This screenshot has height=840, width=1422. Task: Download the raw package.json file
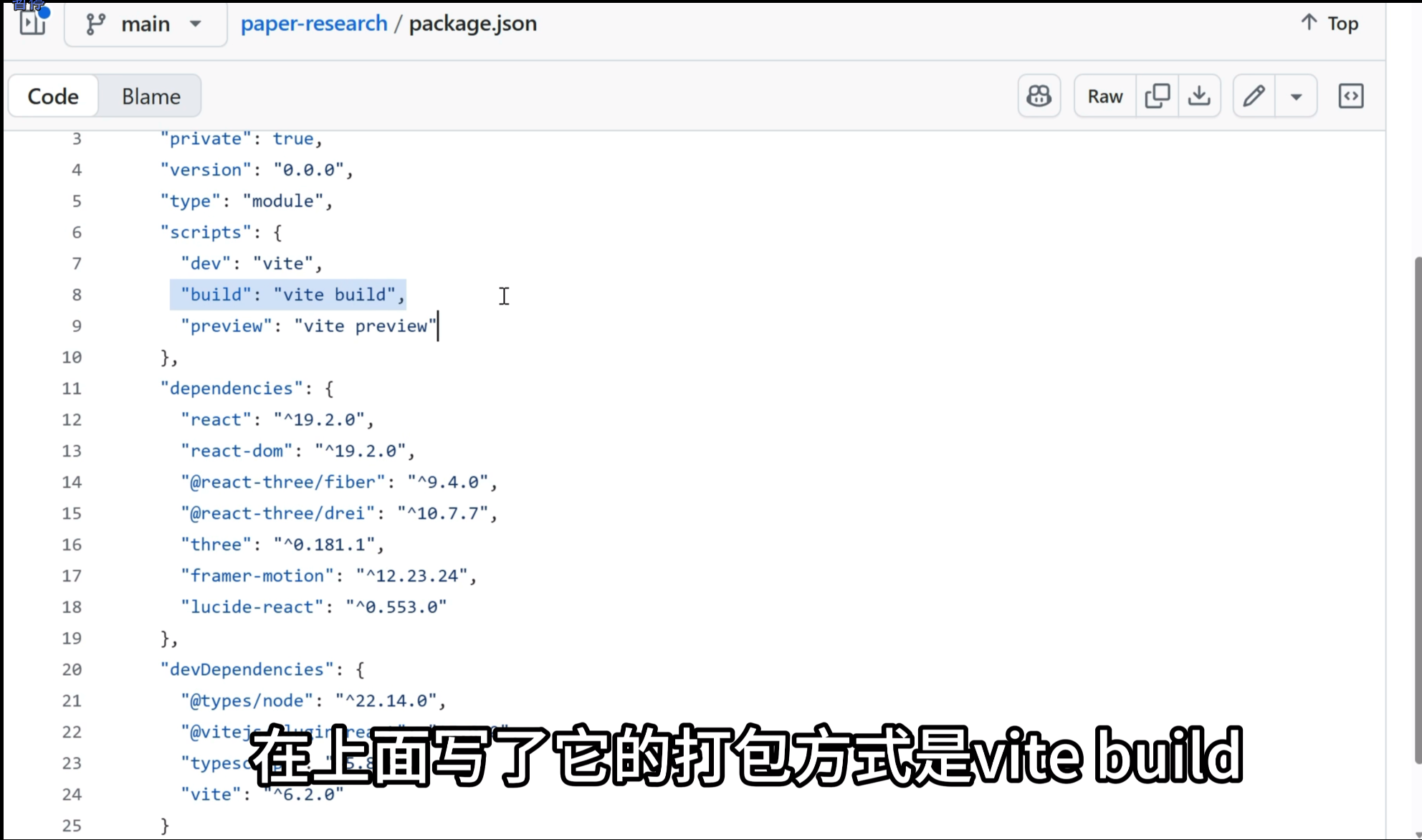click(1199, 96)
